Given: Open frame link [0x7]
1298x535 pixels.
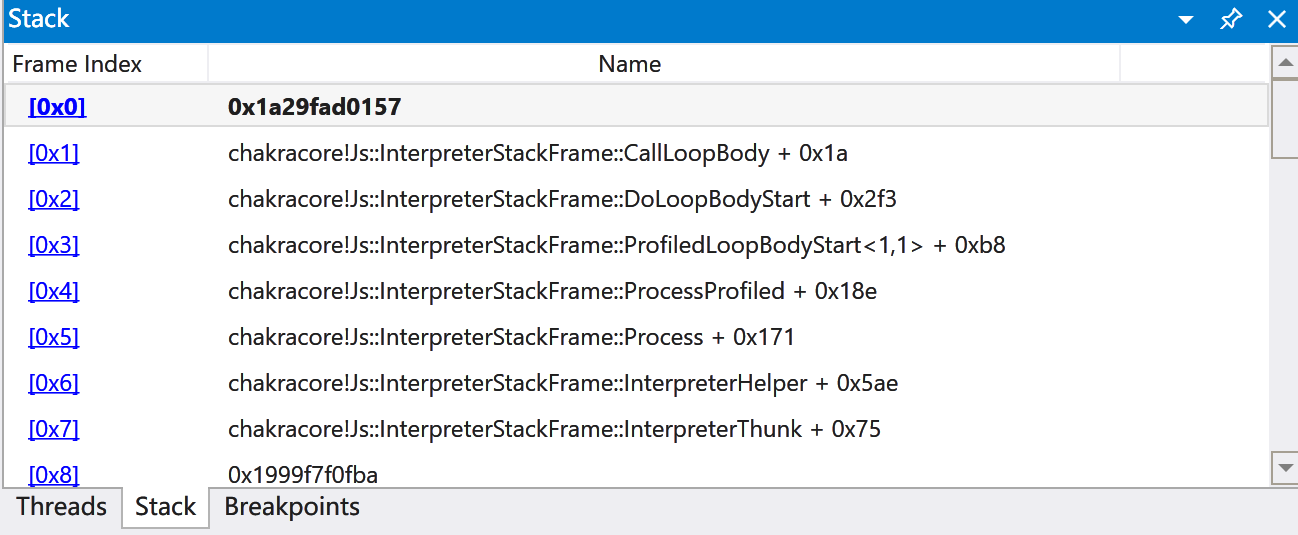Looking at the screenshot, I should click(53, 429).
